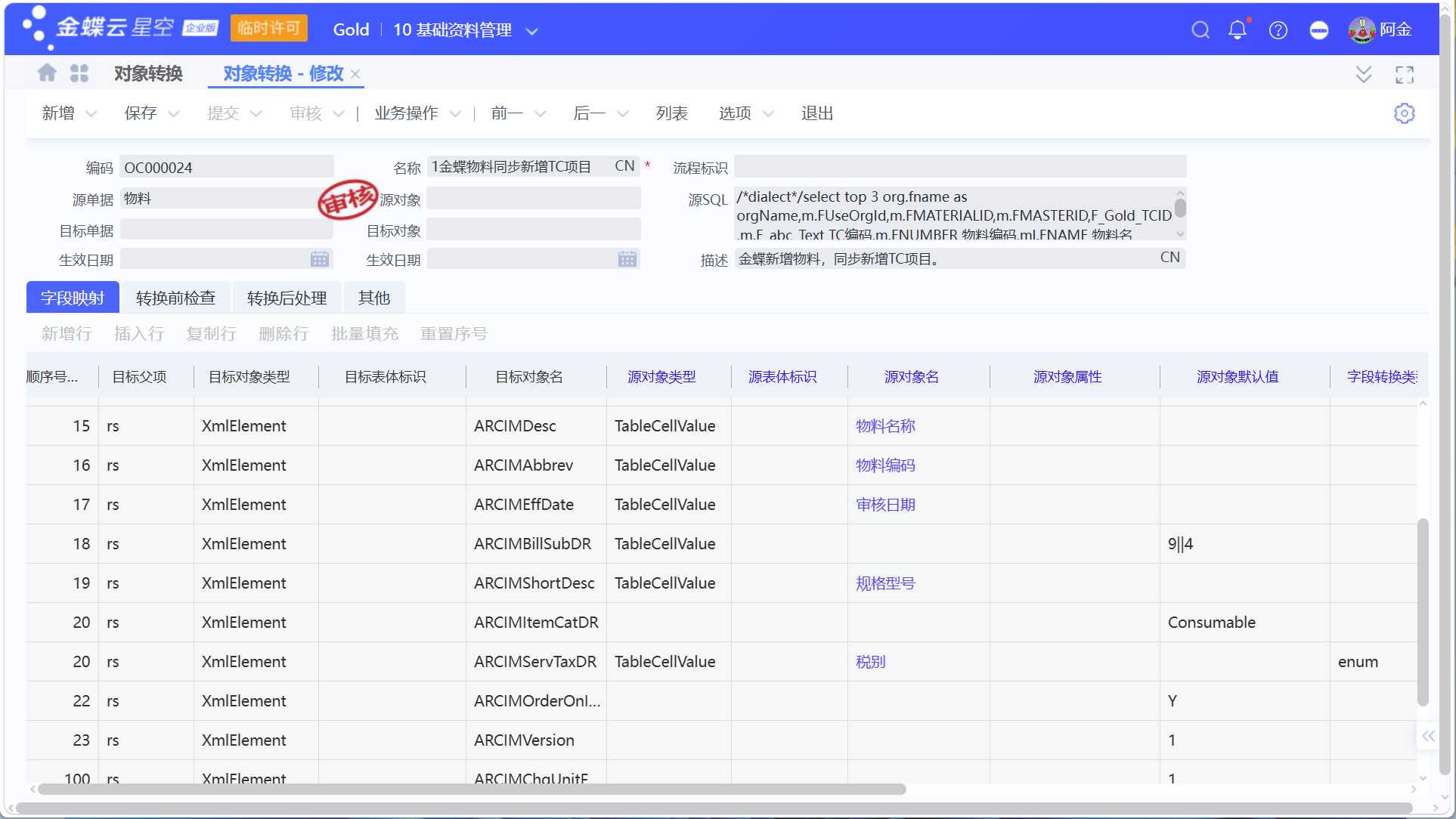Image resolution: width=1456 pixels, height=819 pixels.
Task: Click the 编码 field OC000024
Action: (227, 167)
